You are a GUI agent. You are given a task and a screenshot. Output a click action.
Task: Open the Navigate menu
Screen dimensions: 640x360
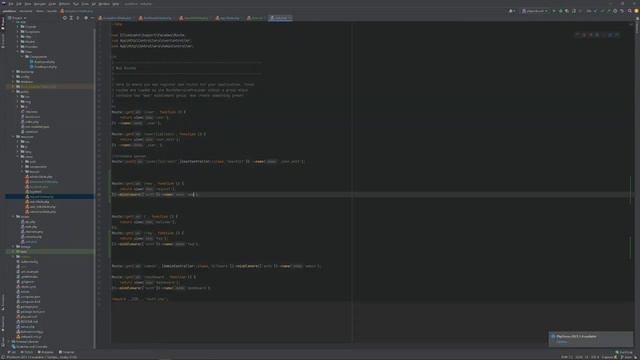tap(40, 4)
